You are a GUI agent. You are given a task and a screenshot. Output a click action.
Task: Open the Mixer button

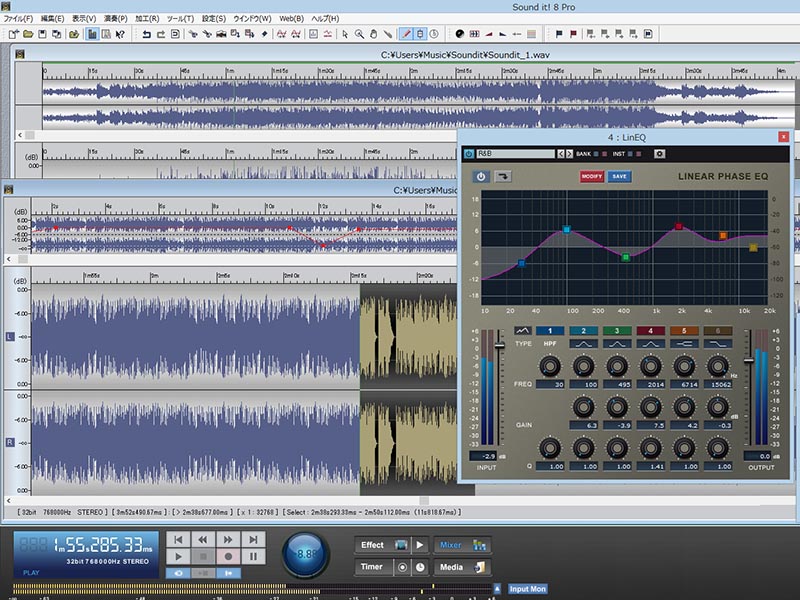(x=462, y=545)
